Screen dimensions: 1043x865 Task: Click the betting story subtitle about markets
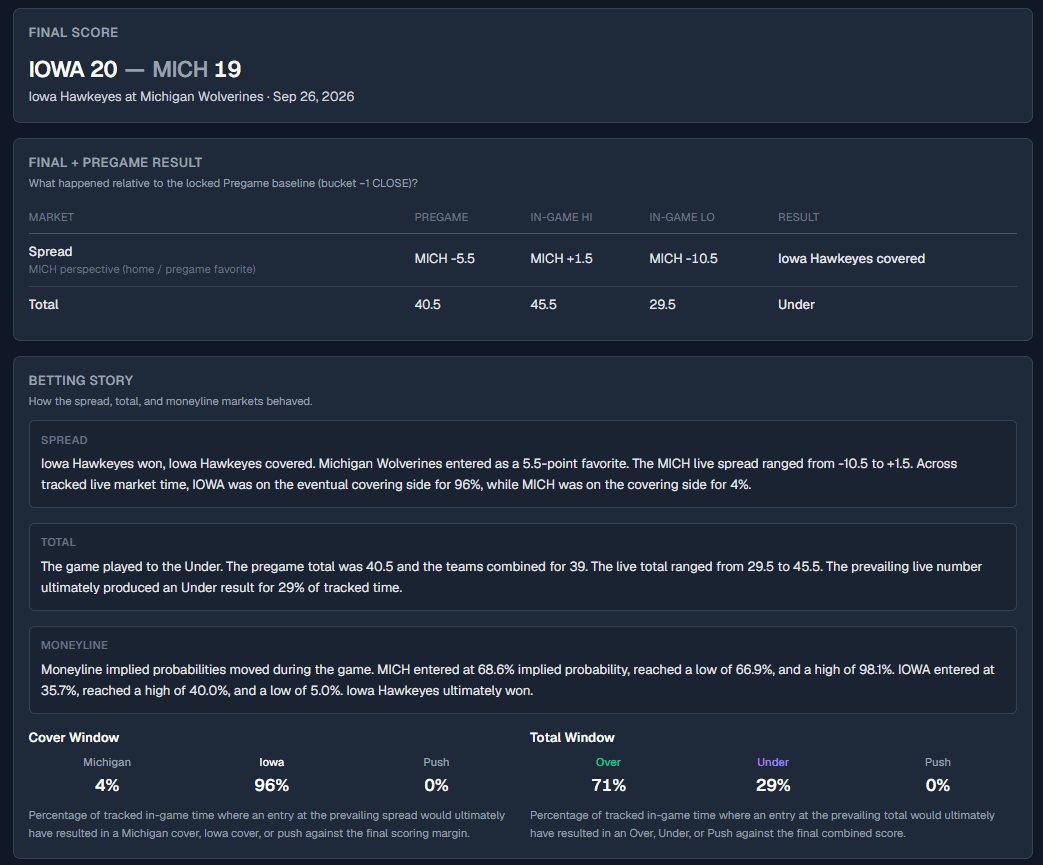tap(170, 401)
